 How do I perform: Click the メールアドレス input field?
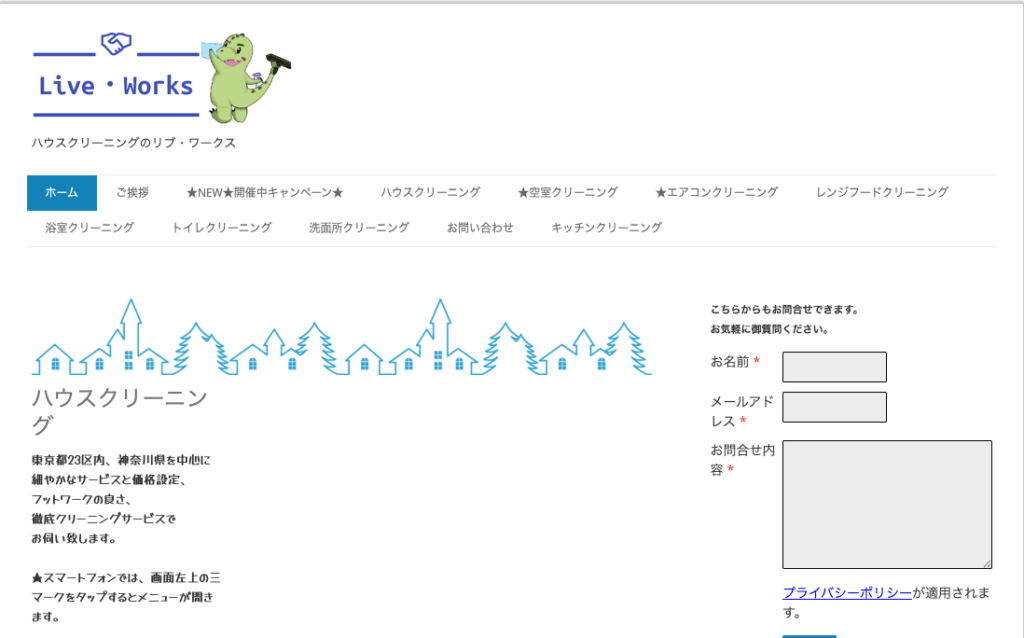[834, 407]
